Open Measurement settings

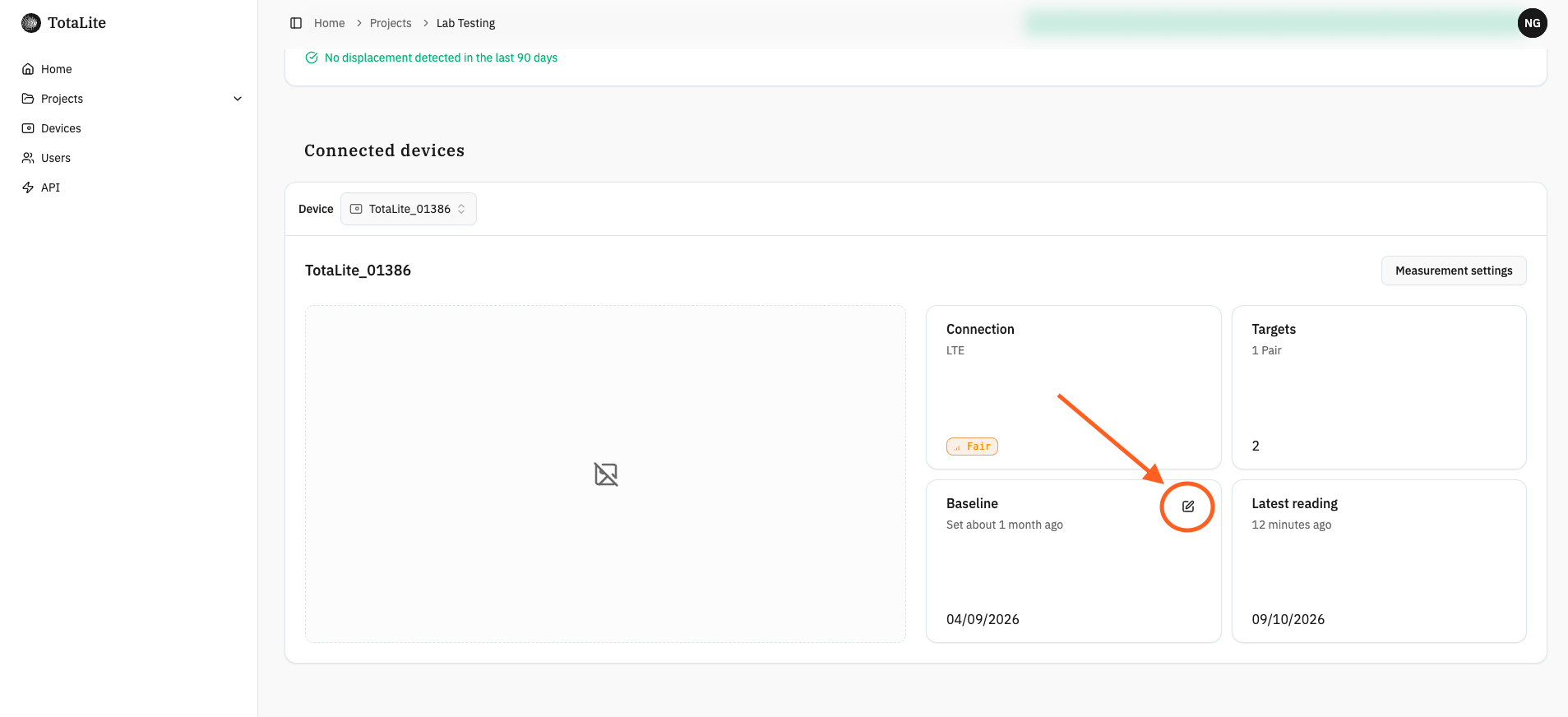tap(1454, 271)
